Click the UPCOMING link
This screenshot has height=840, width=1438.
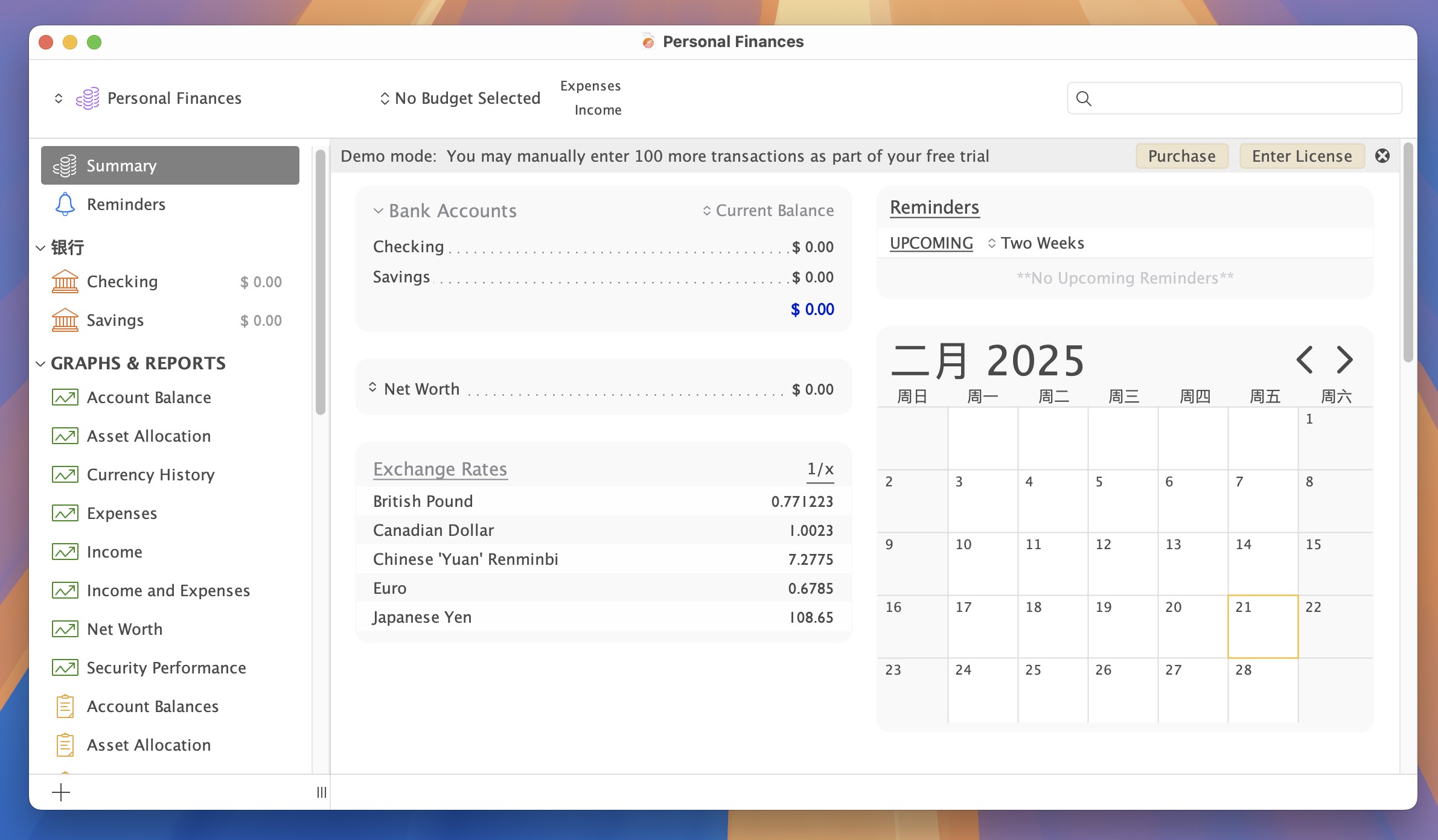(932, 243)
